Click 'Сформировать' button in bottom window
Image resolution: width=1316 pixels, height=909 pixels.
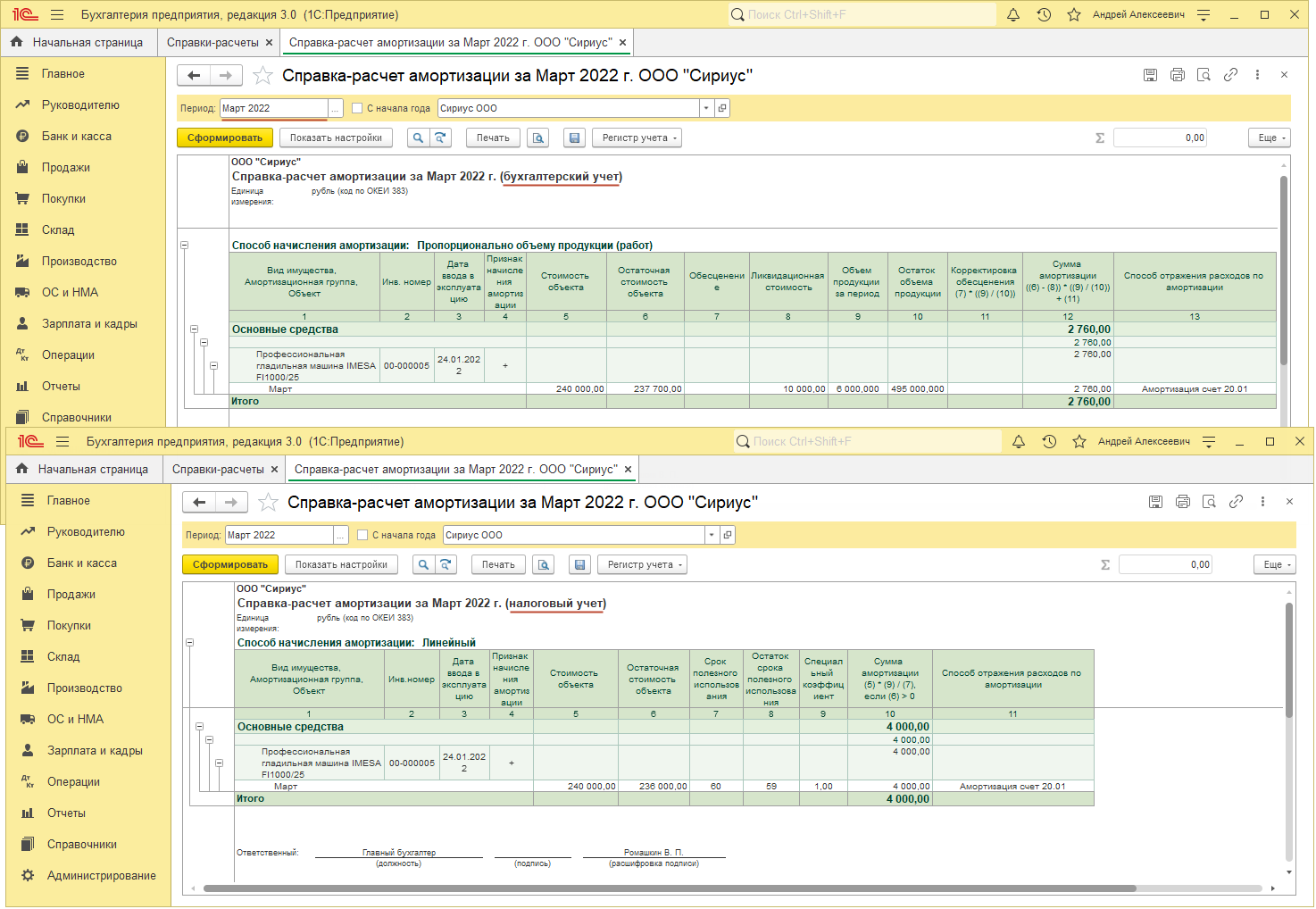[230, 564]
